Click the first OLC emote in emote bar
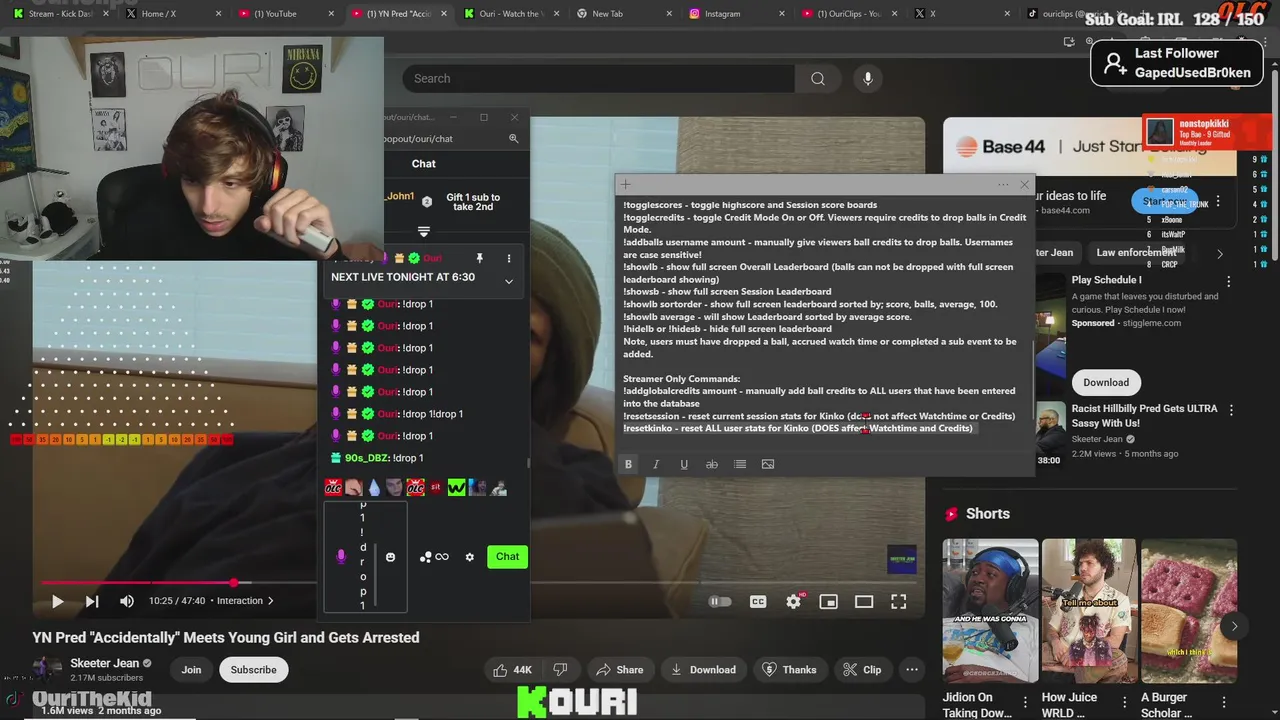 334,488
